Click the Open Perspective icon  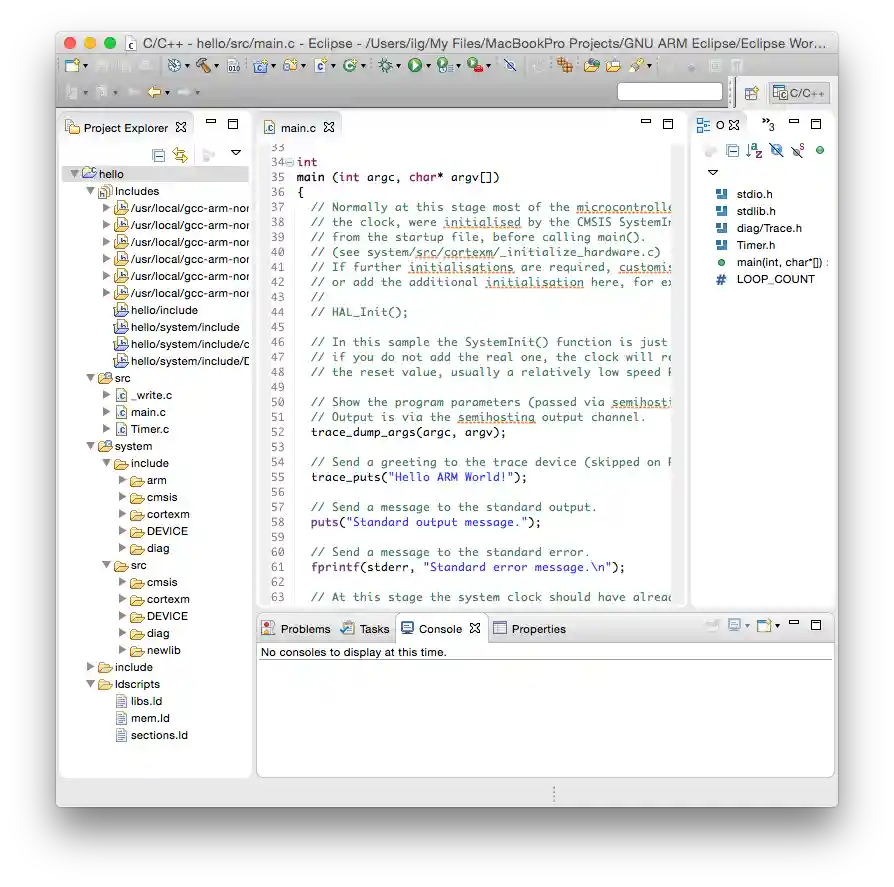click(751, 94)
